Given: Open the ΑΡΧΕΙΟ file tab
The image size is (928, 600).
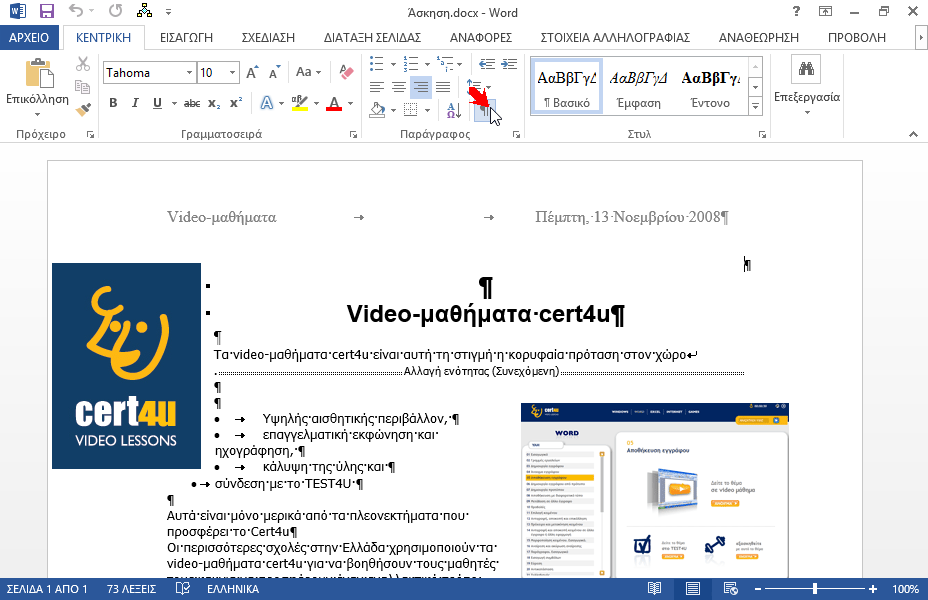Looking at the screenshot, I should [x=29, y=37].
